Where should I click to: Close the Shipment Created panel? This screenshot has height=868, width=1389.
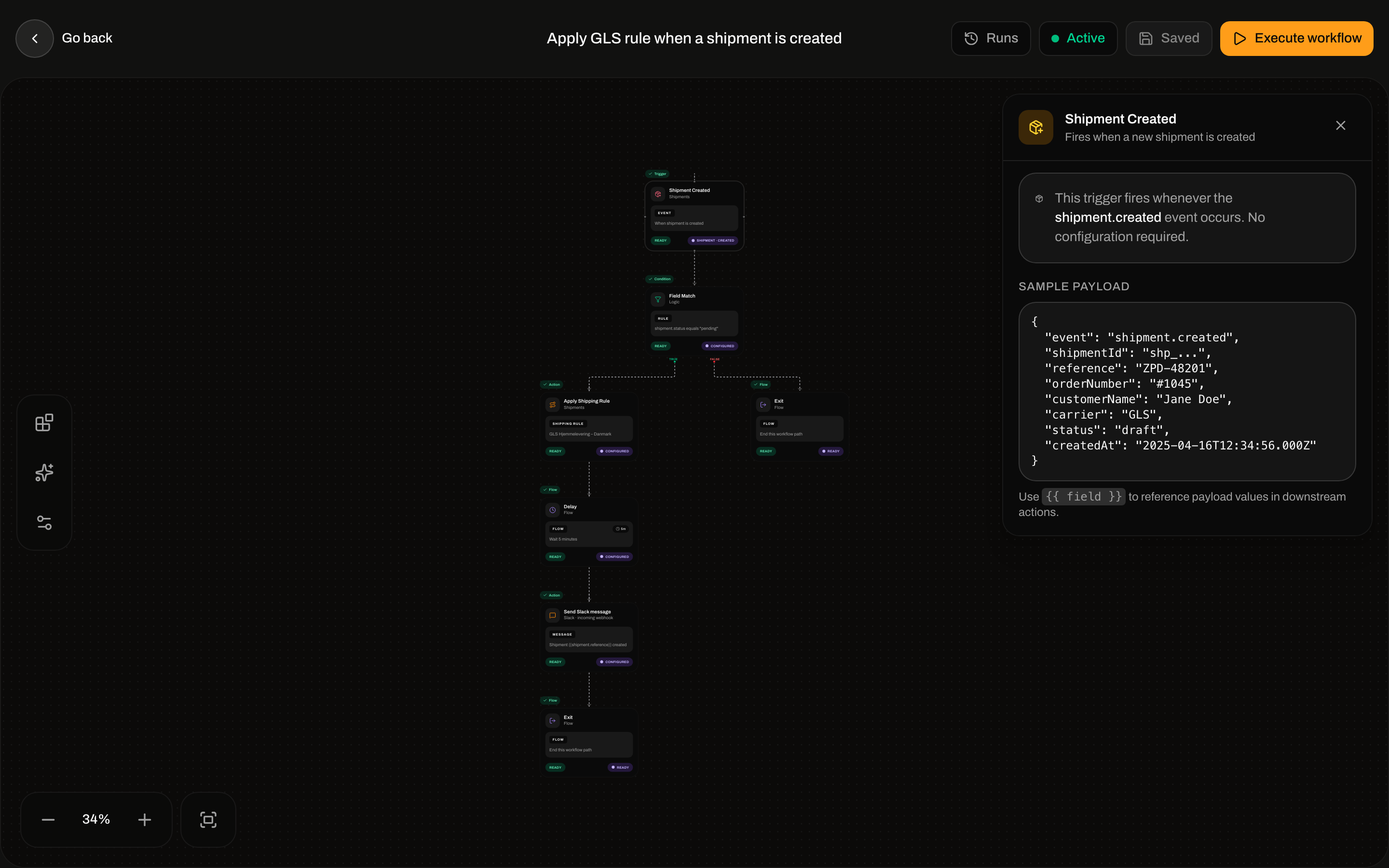click(x=1340, y=126)
